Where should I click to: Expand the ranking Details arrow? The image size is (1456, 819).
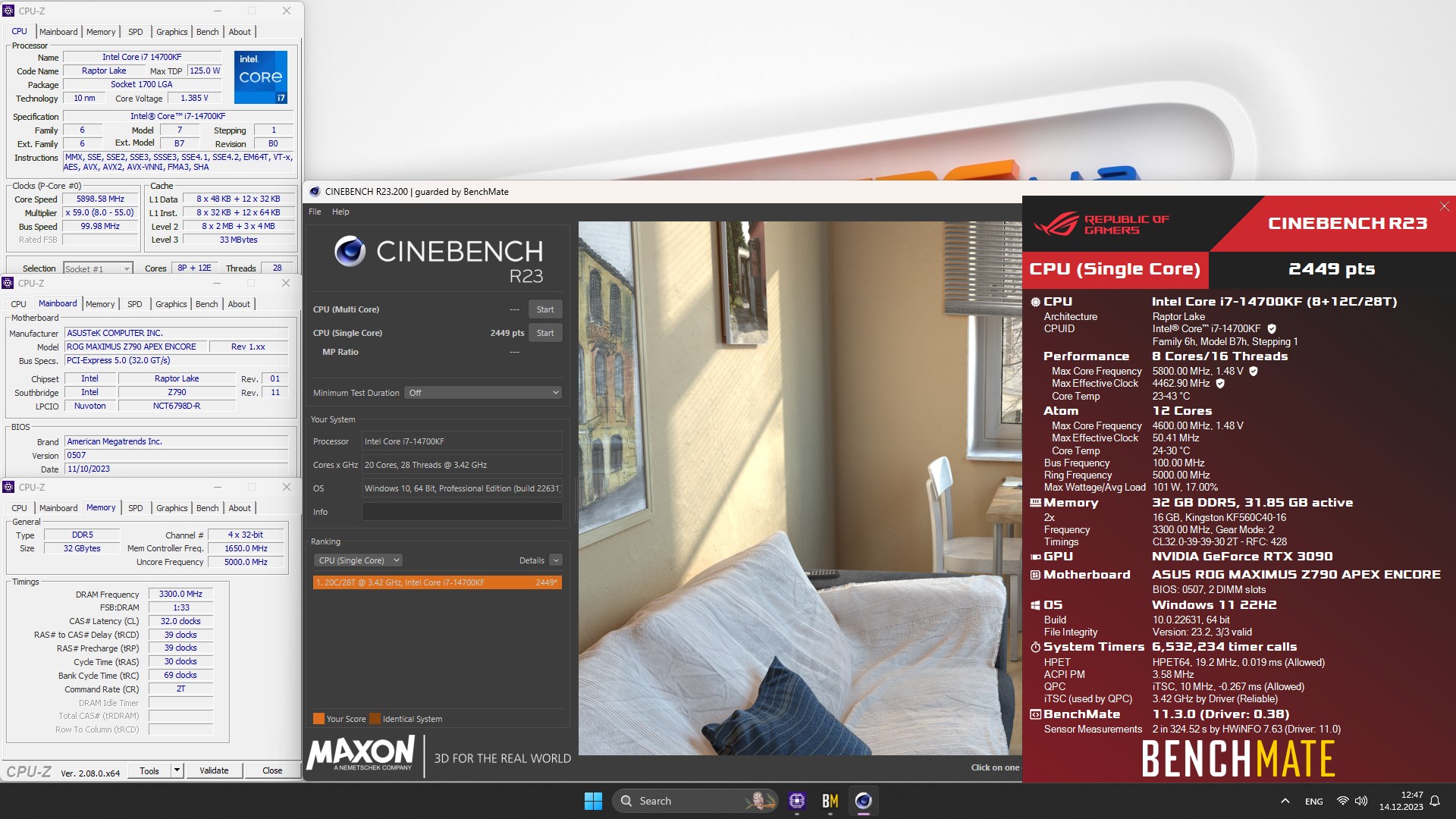556,560
